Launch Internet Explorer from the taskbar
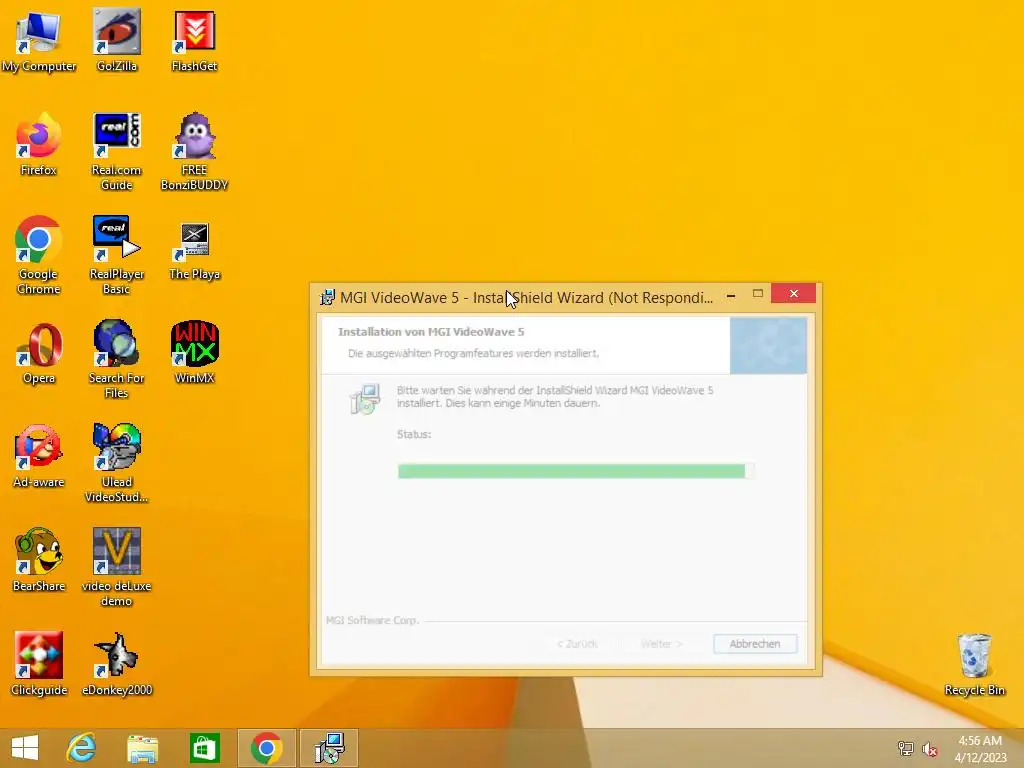Viewport: 1024px width, 768px height. [x=82, y=748]
